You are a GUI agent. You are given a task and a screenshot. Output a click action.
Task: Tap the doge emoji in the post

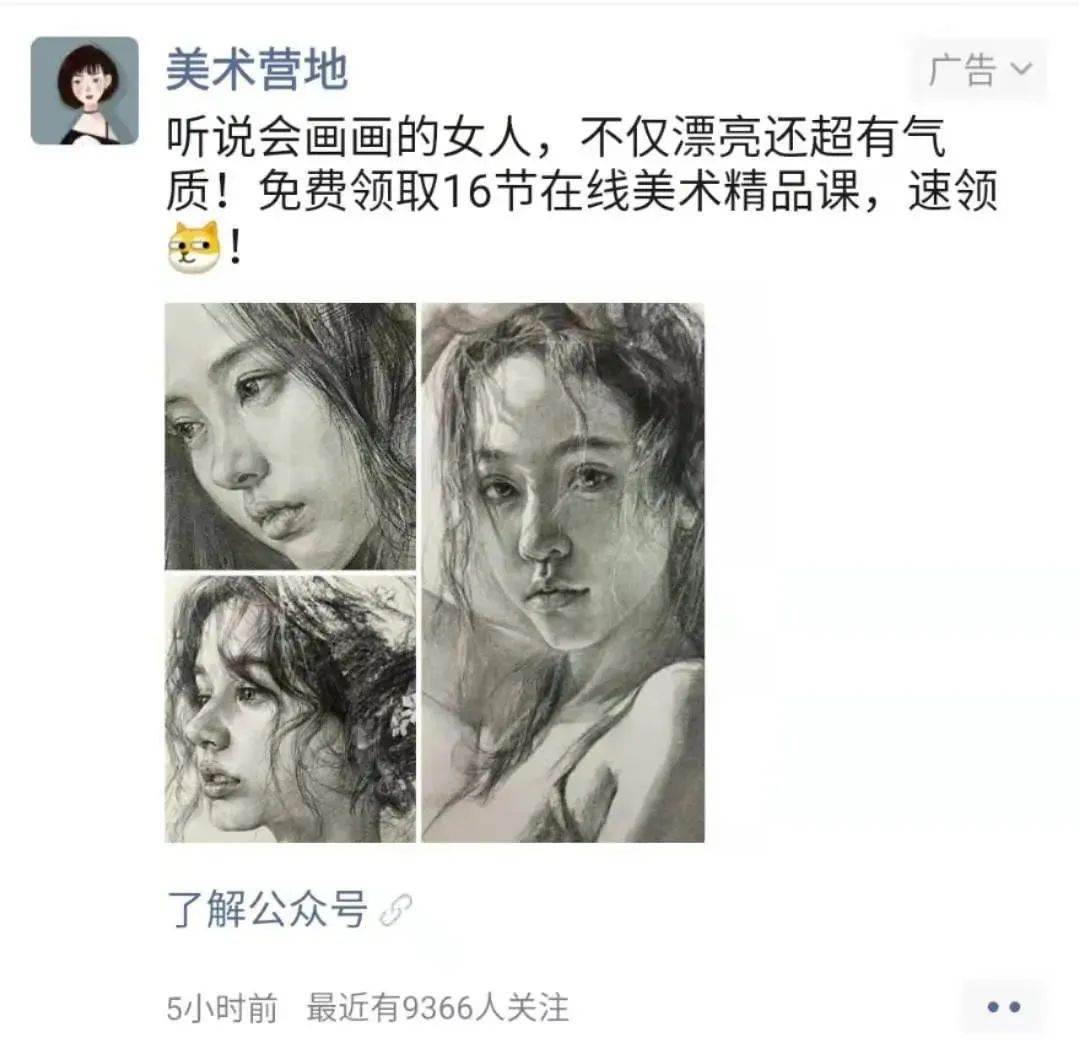pyautogui.click(x=195, y=246)
